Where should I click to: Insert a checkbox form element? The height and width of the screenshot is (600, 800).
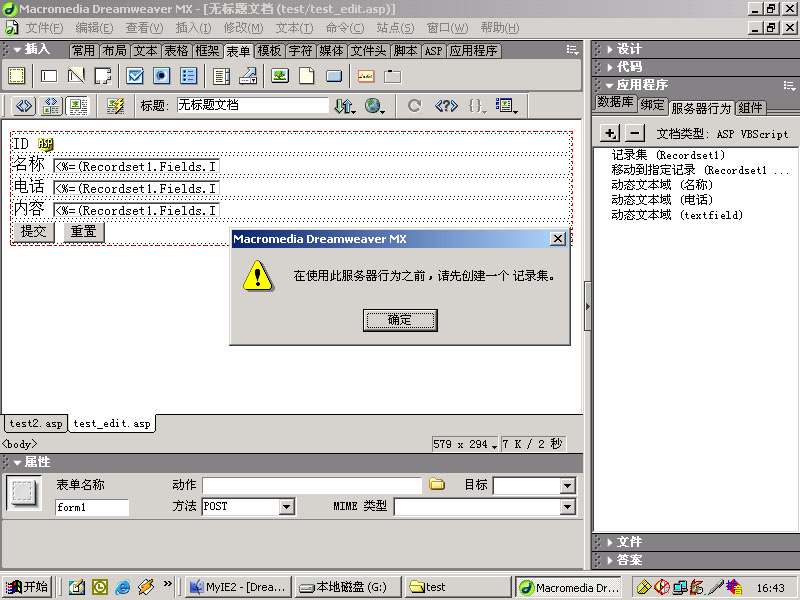click(135, 75)
